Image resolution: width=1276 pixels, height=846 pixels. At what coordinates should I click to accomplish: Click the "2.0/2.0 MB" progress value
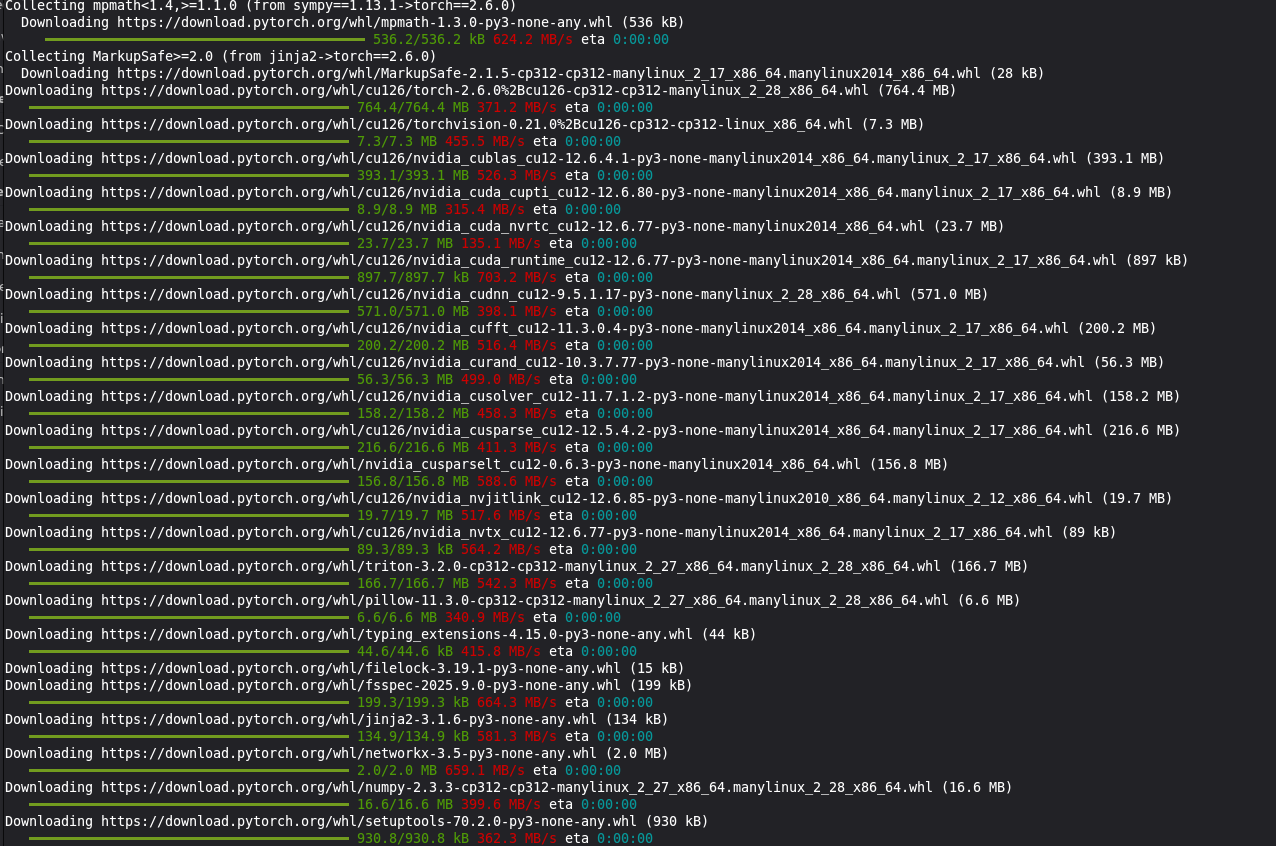(x=397, y=770)
